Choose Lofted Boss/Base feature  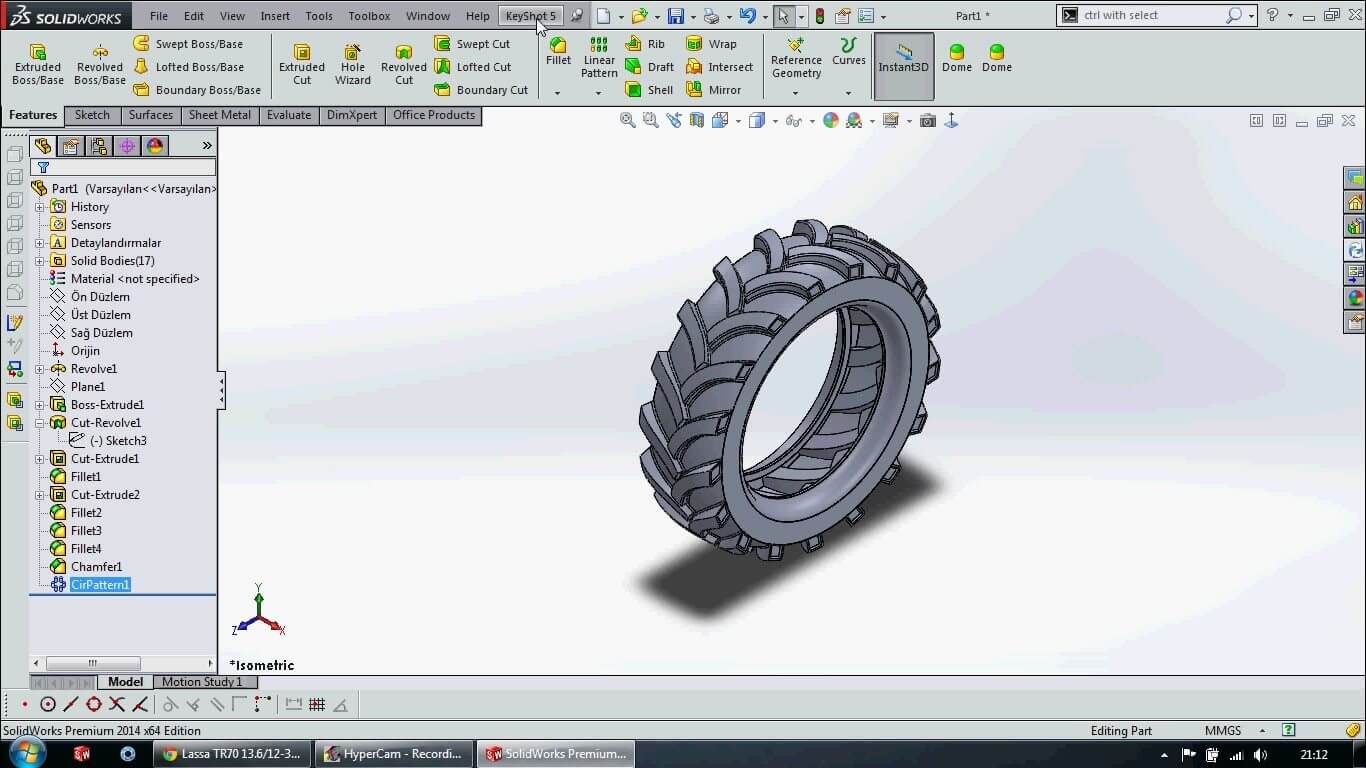188,67
